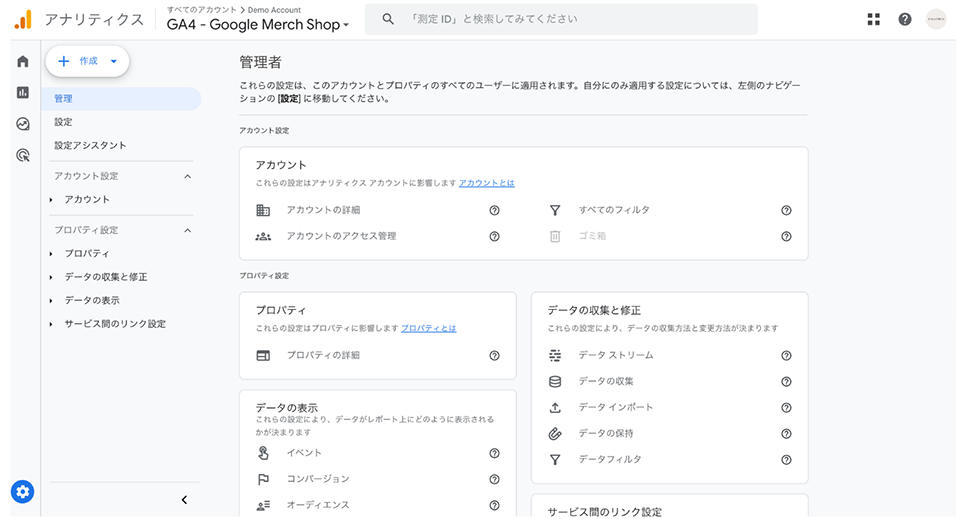Image resolution: width=960 pixels, height=519 pixels.
Task: Click the paperclip icon beside データの保持
Action: click(555, 434)
